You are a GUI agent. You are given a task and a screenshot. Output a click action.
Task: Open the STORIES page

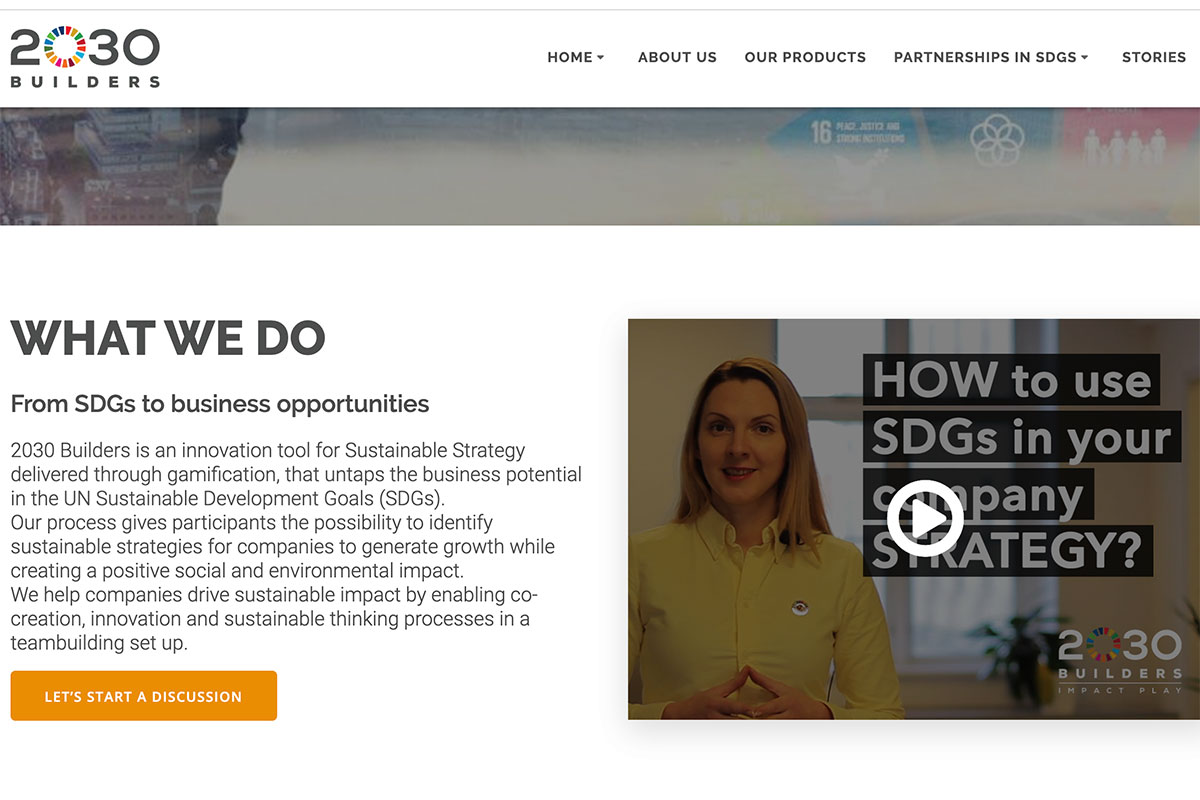[1154, 57]
